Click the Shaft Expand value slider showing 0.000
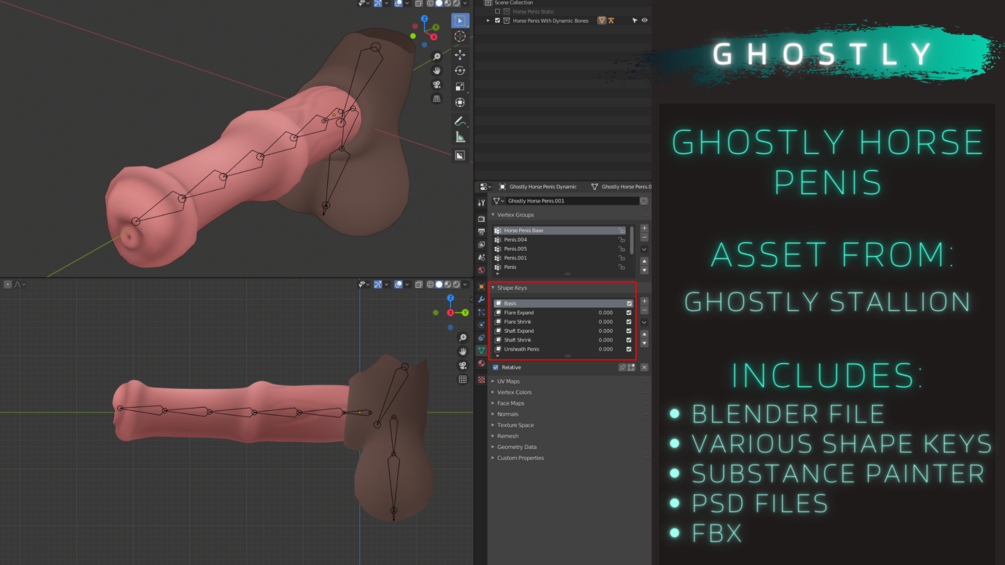The width and height of the screenshot is (1005, 565). (x=606, y=331)
